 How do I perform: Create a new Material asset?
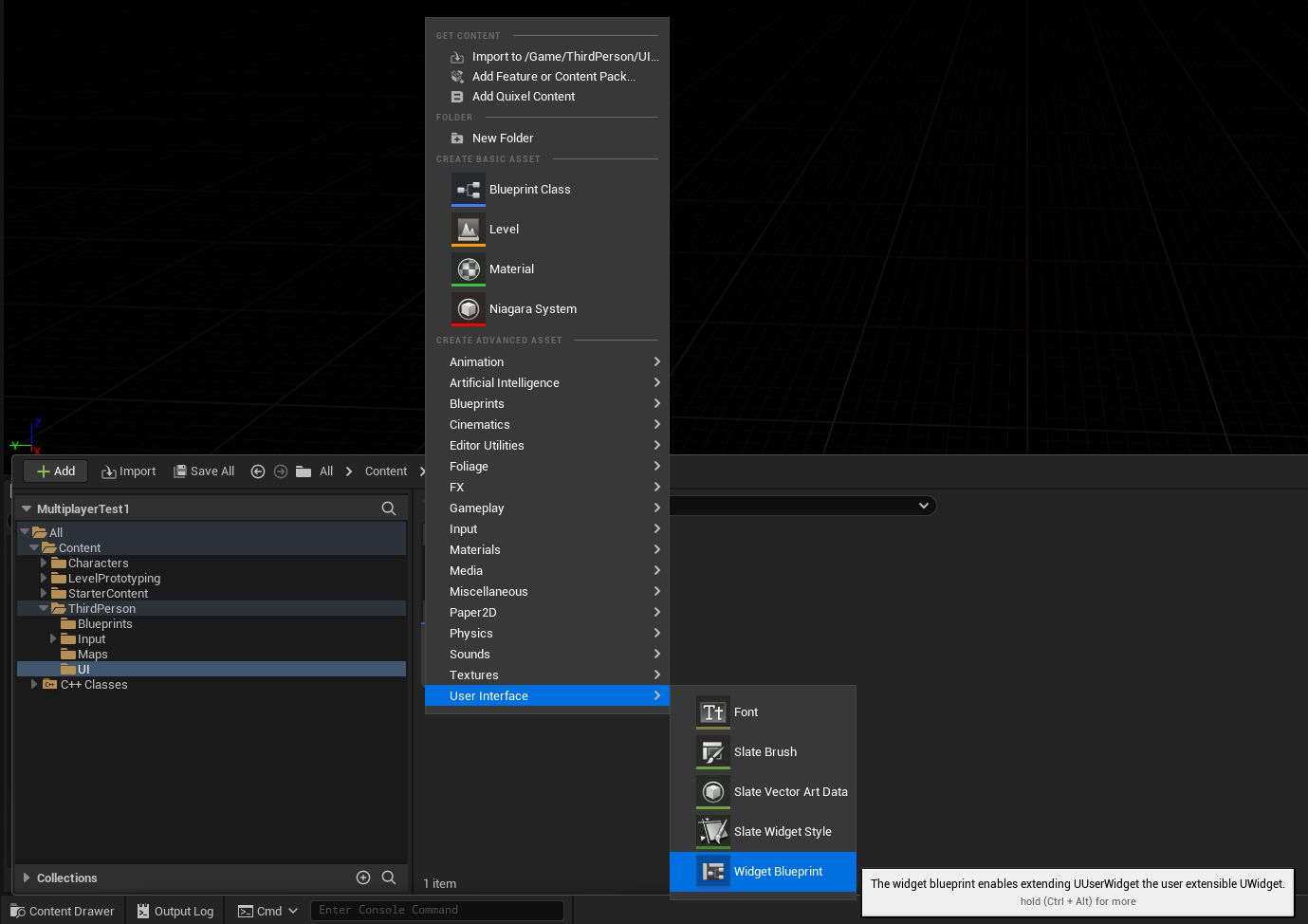pyautogui.click(x=511, y=268)
